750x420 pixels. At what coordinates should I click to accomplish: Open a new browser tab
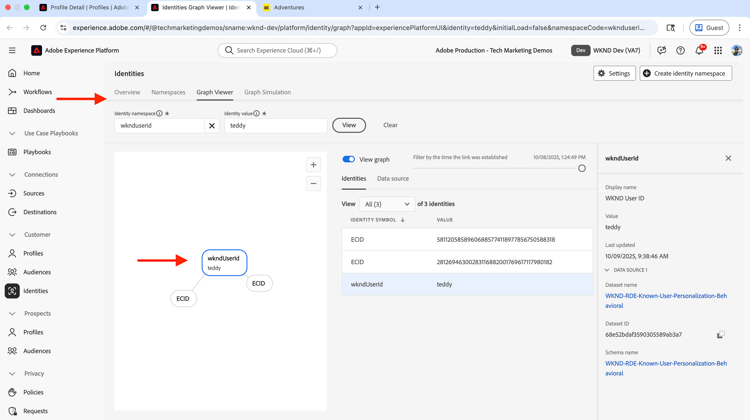coord(377,8)
